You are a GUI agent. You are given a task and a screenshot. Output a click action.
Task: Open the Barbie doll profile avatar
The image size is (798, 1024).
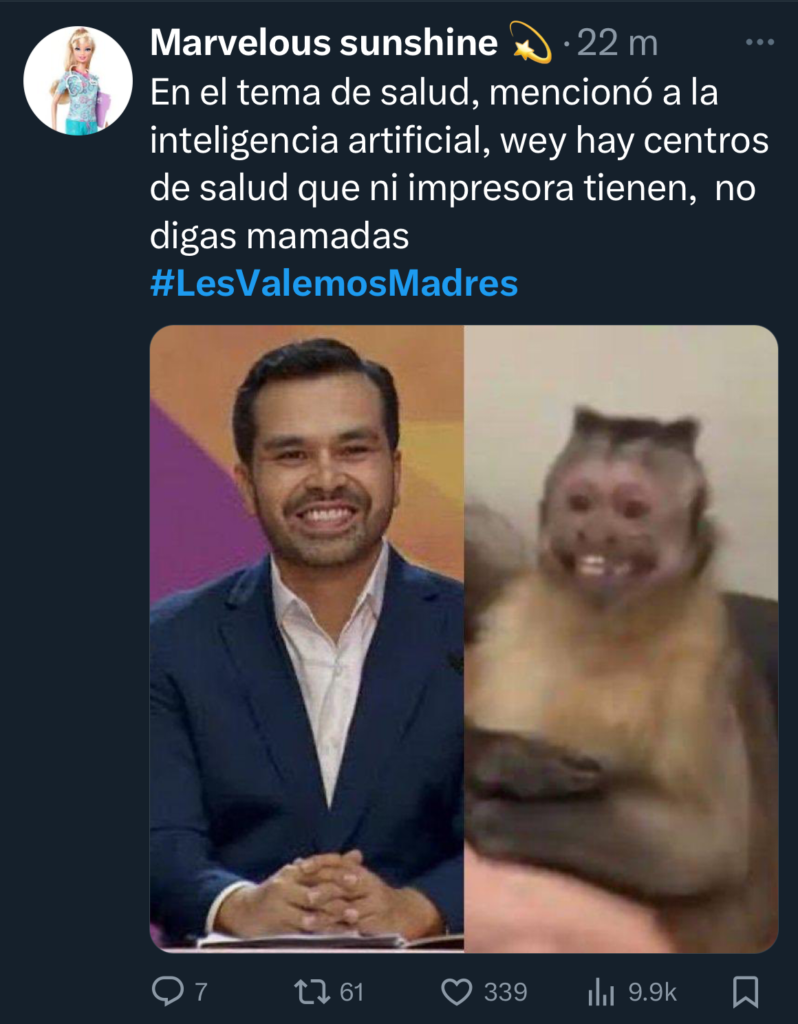tap(78, 81)
